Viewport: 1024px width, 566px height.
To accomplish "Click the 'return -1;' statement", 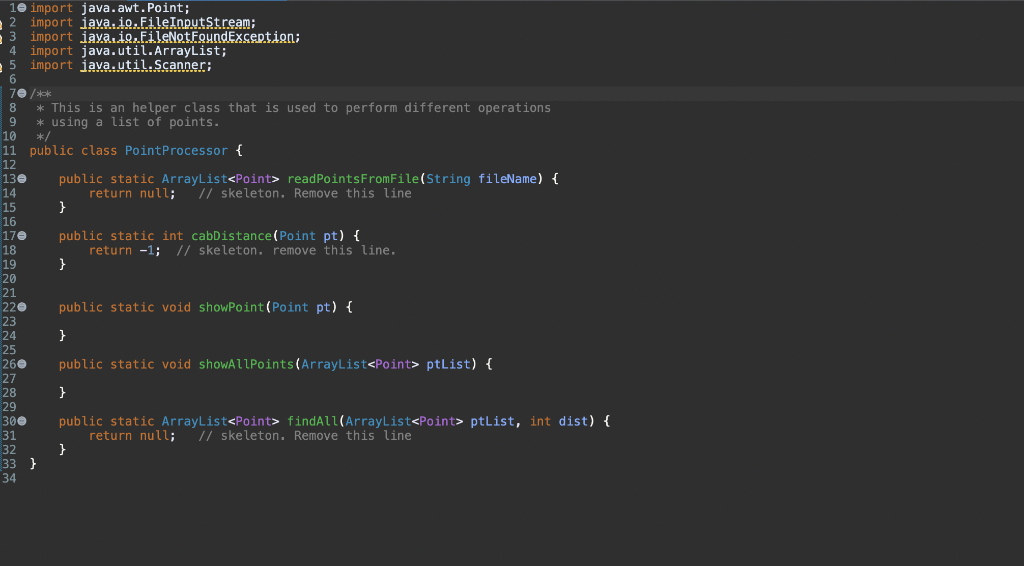I will (x=125, y=250).
